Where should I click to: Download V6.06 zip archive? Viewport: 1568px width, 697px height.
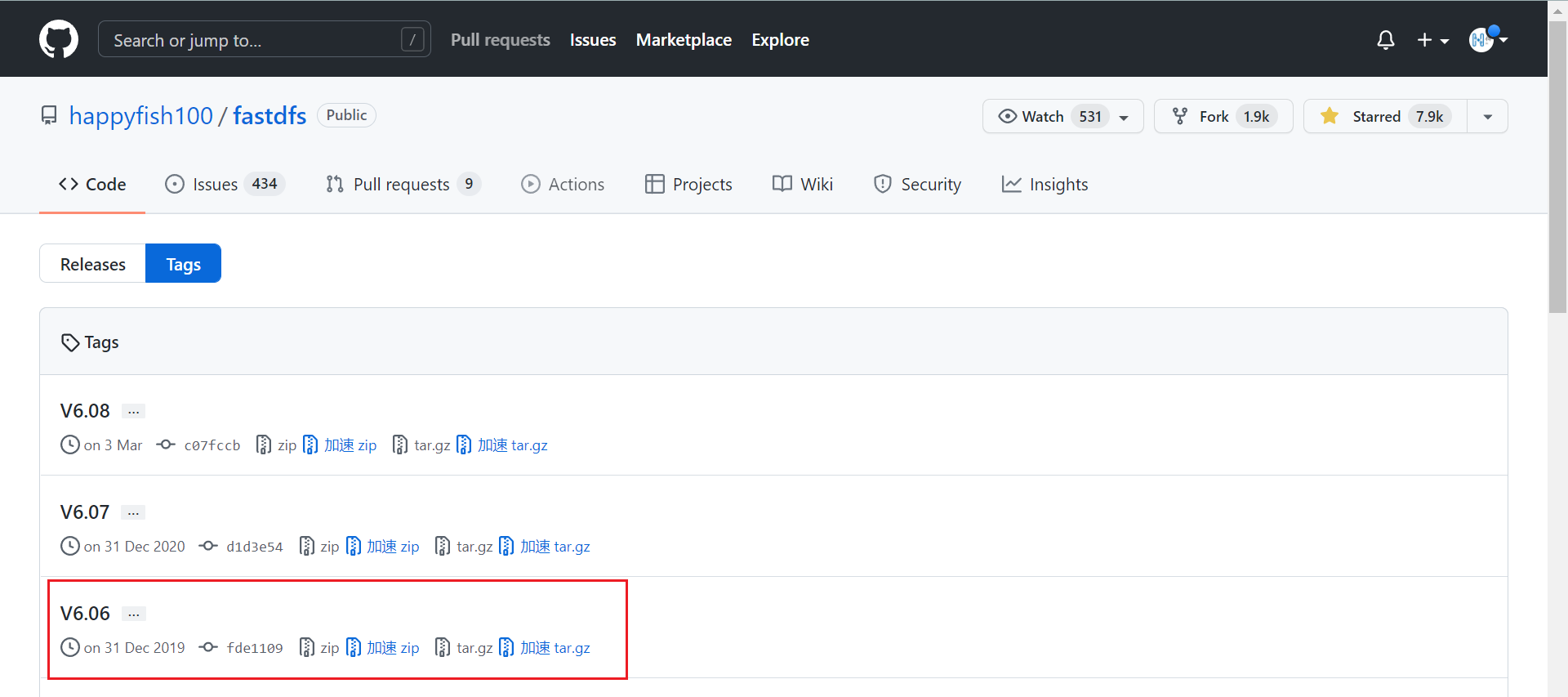319,648
